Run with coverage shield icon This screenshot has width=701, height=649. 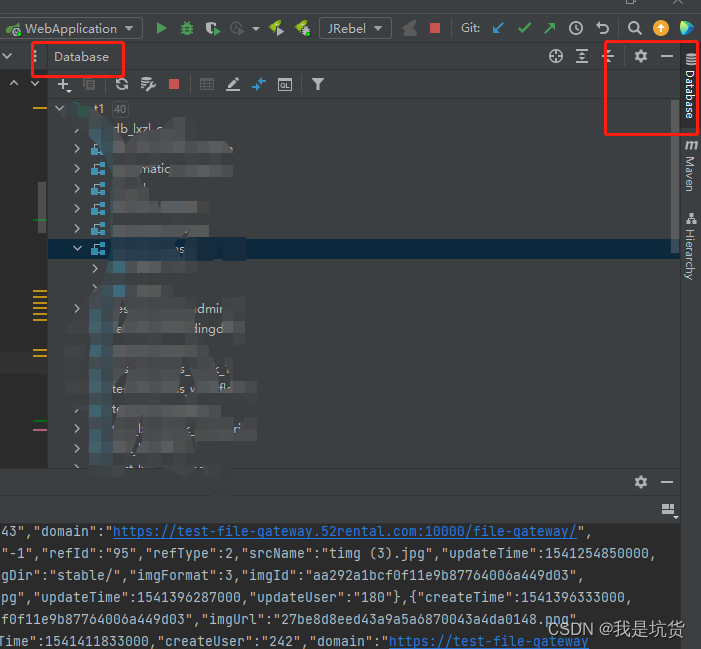[212, 29]
